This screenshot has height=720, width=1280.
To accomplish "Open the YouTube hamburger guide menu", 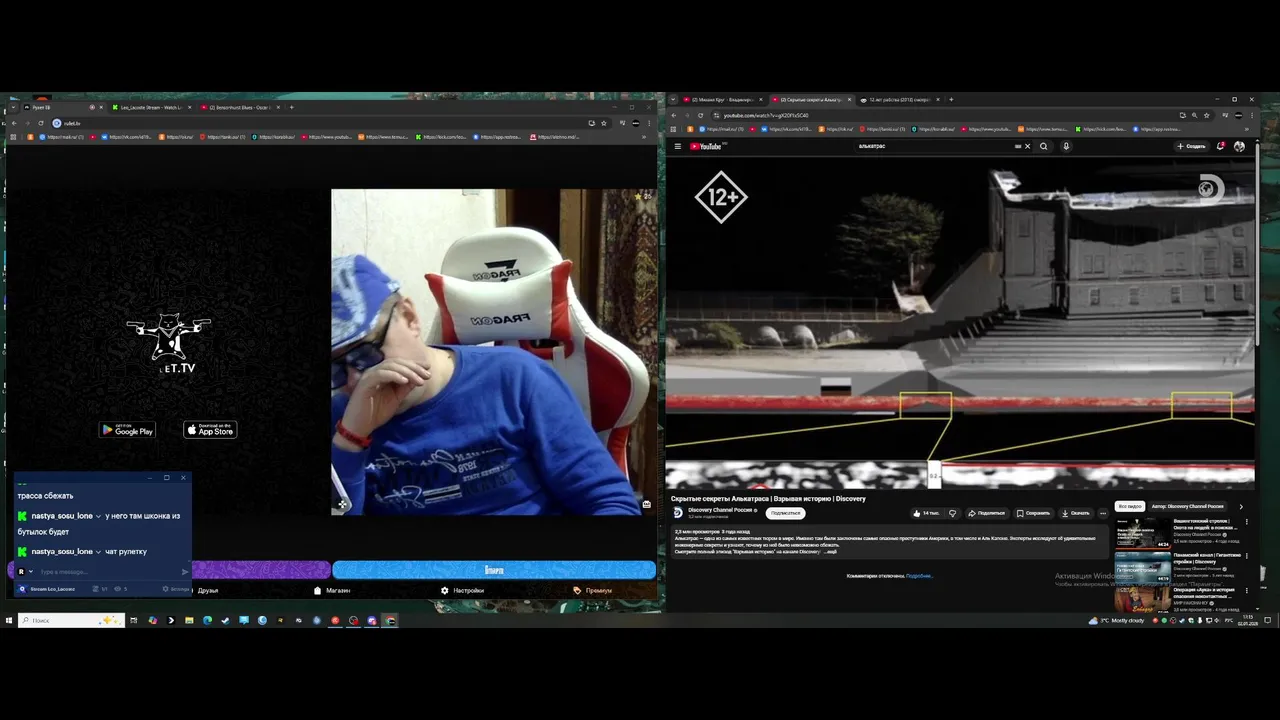I will 678,146.
